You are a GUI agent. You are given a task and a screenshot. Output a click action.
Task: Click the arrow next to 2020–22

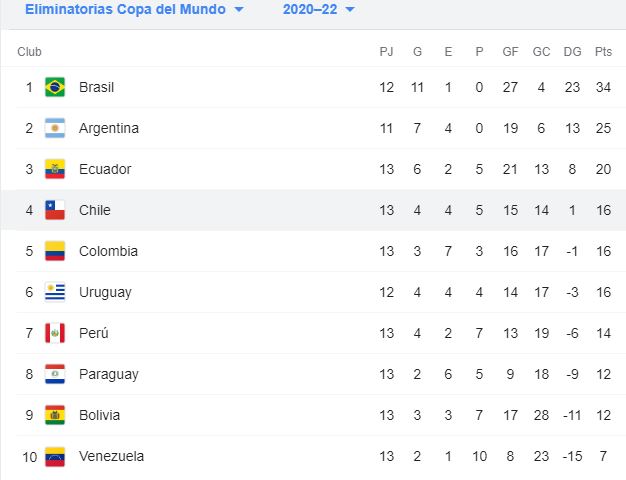[x=350, y=10]
